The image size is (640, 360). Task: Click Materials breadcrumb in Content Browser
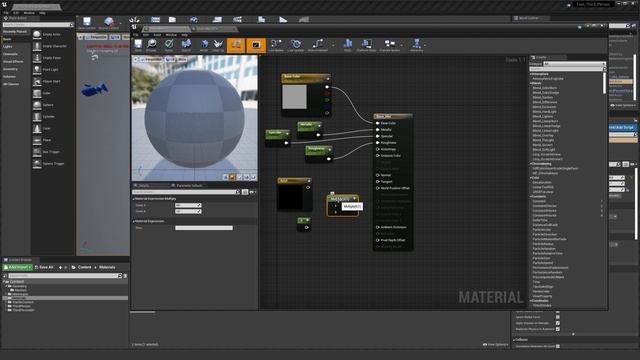[107, 267]
